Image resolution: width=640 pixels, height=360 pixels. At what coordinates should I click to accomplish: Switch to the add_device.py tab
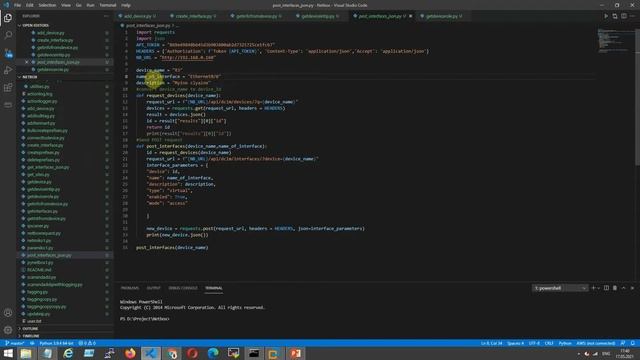click(138, 16)
